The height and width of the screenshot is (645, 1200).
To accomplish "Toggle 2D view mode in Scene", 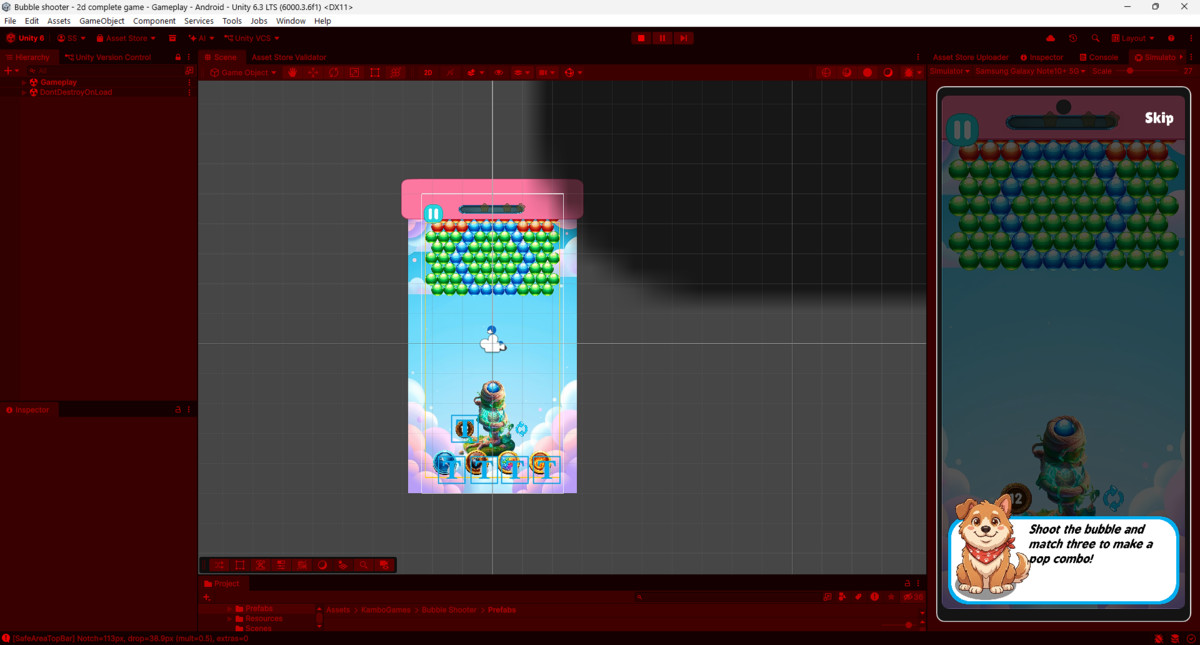I will [x=428, y=72].
